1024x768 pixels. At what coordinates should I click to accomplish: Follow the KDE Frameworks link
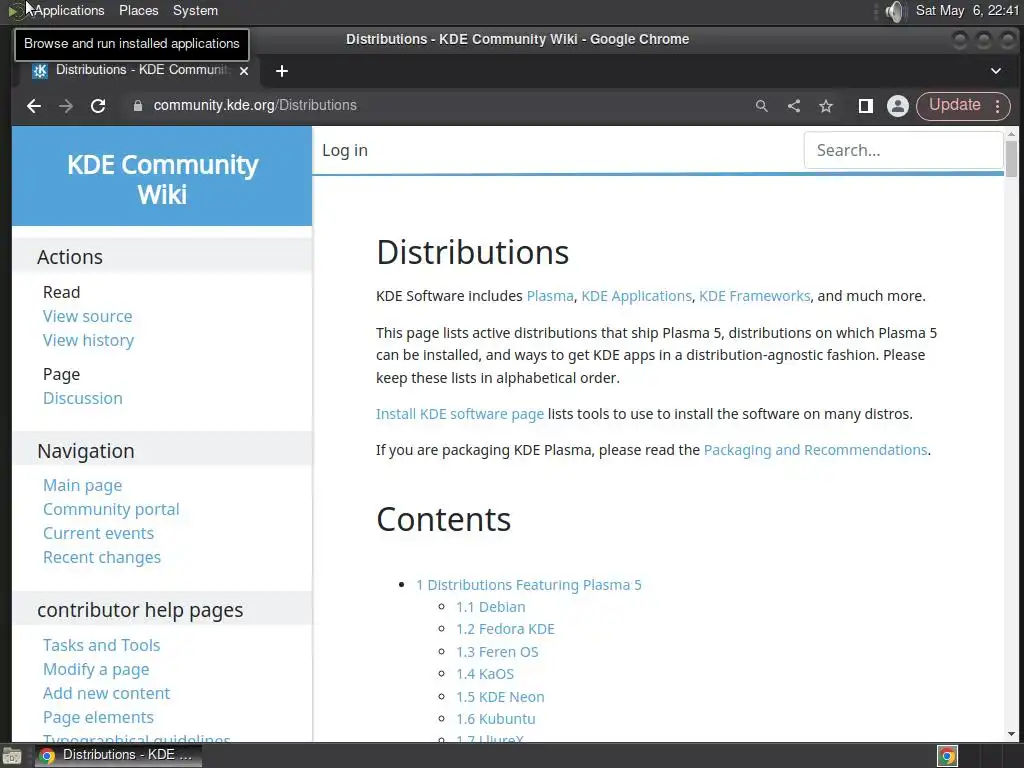[x=754, y=296]
